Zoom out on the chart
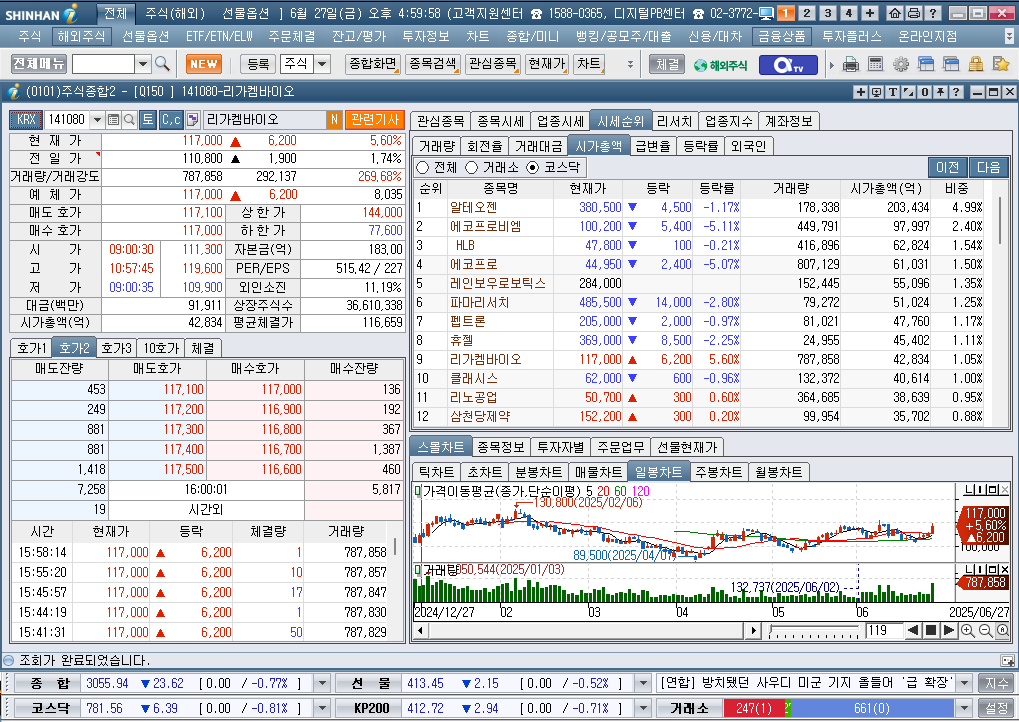Viewport: 1019px width, 722px height. point(985,630)
